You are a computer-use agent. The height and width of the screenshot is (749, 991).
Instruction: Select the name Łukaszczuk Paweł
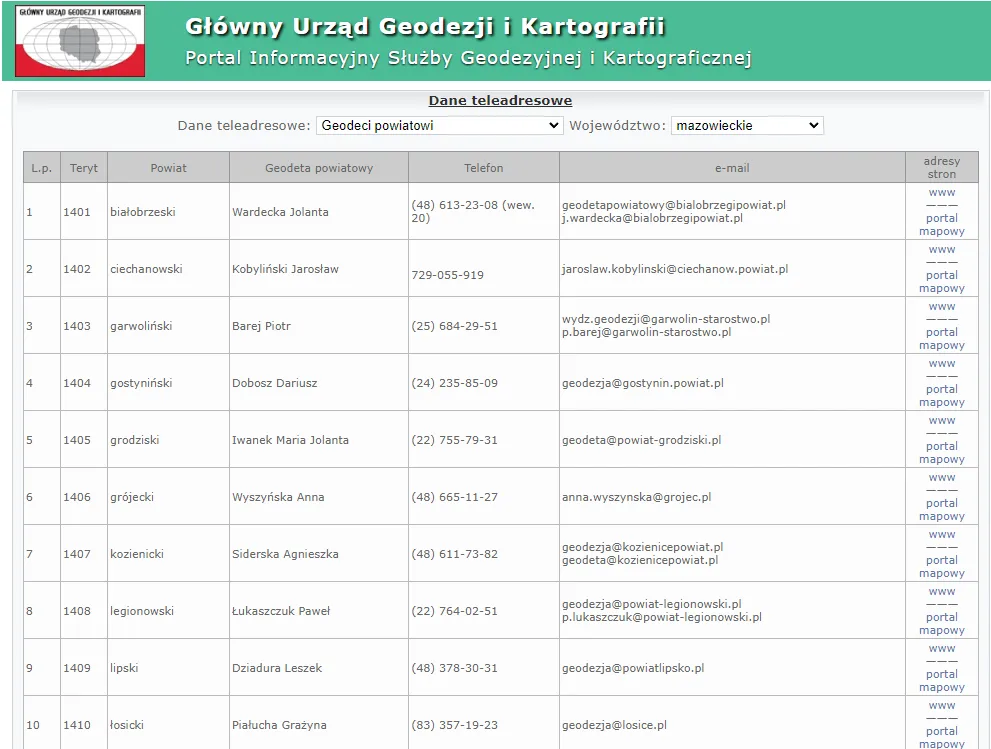pos(281,611)
